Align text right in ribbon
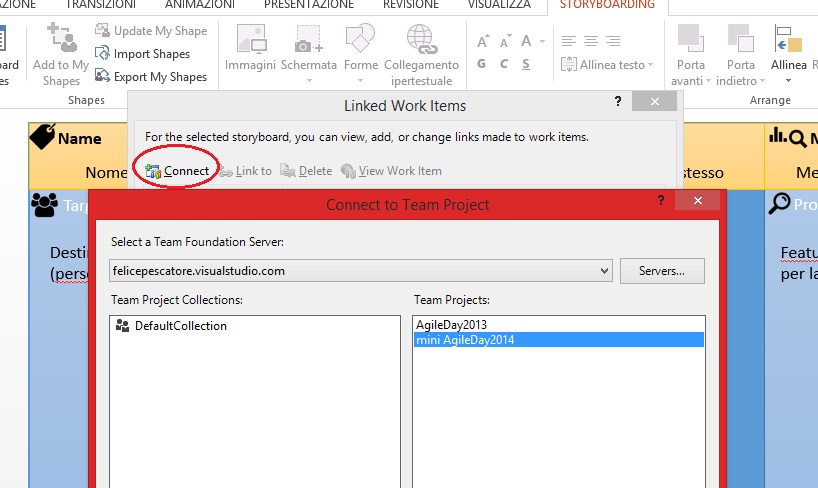 [x=613, y=41]
